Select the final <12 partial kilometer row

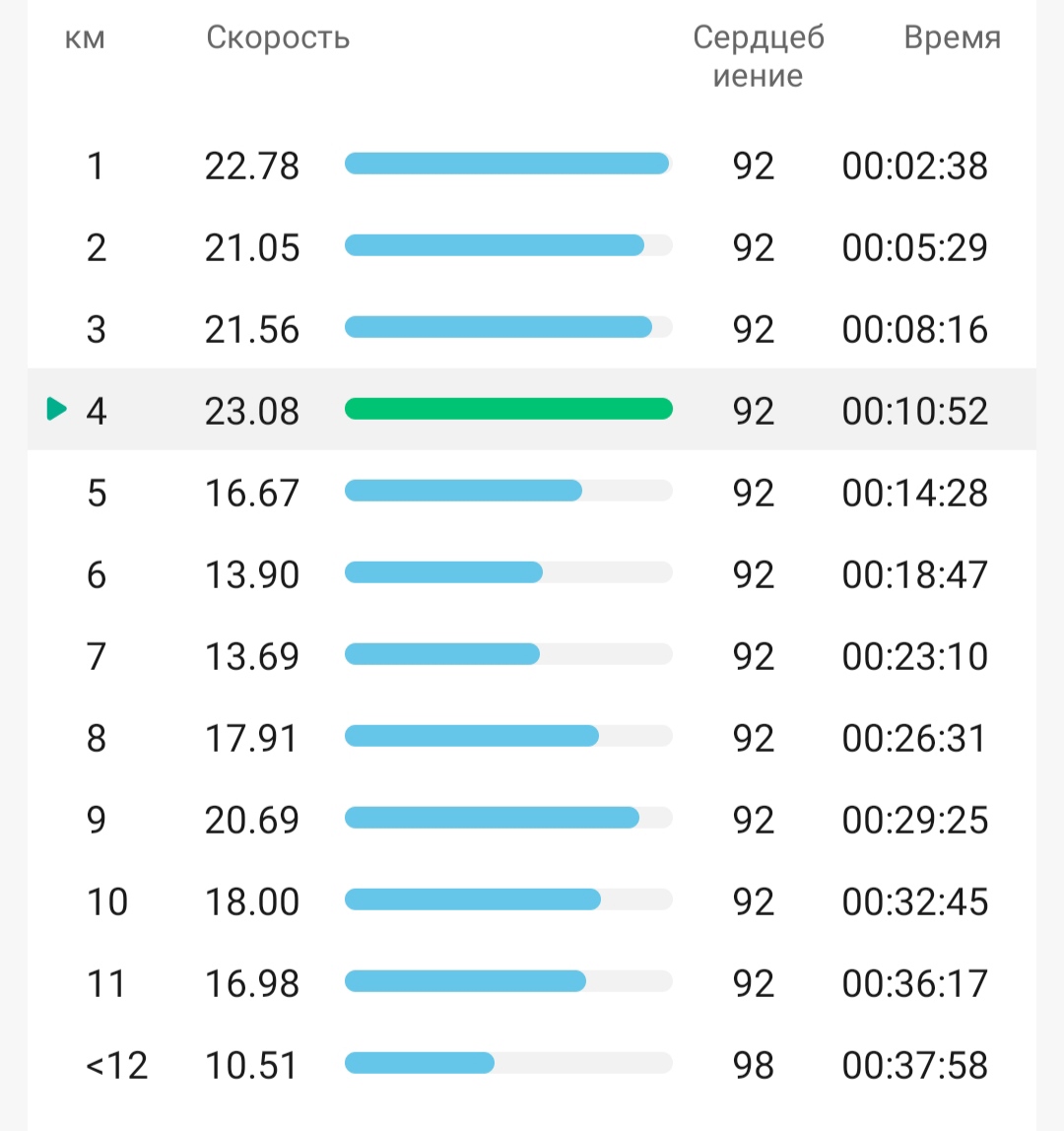(532, 1065)
